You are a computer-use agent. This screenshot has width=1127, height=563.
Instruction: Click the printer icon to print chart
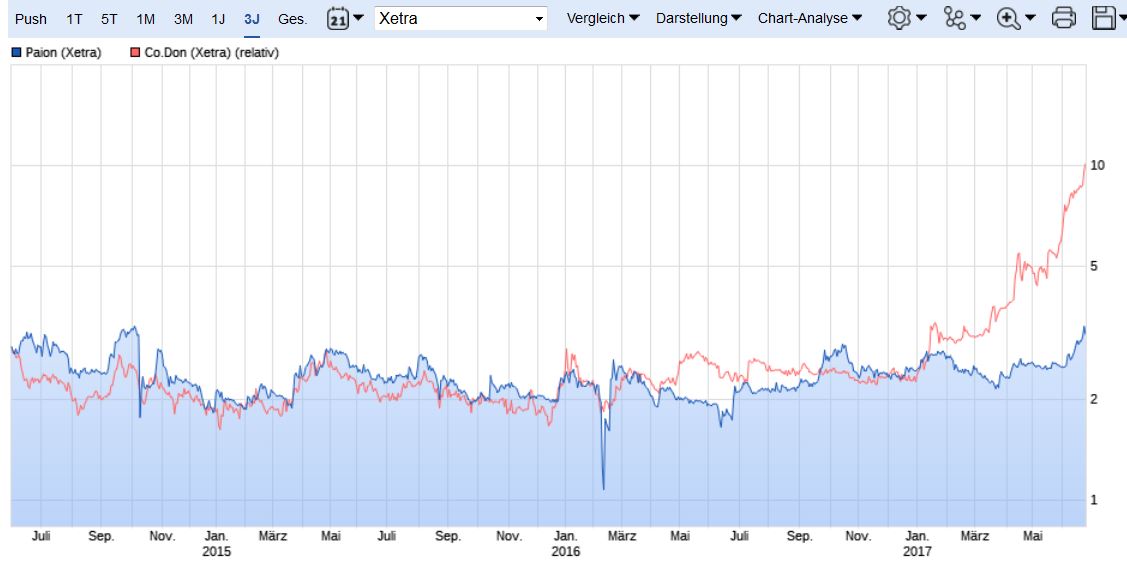[1064, 19]
